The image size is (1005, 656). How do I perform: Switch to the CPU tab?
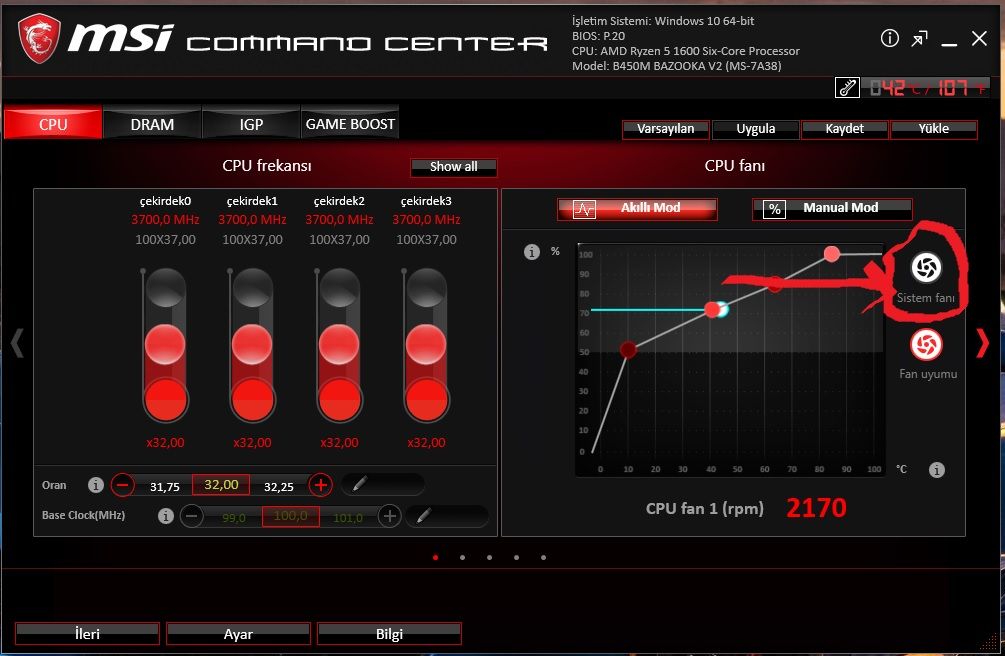[x=53, y=123]
